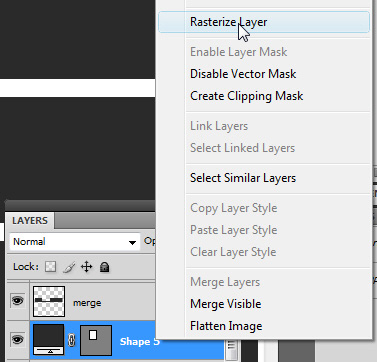Click Paste Layer Style entry
377x362 pixels.
[x=233, y=230]
